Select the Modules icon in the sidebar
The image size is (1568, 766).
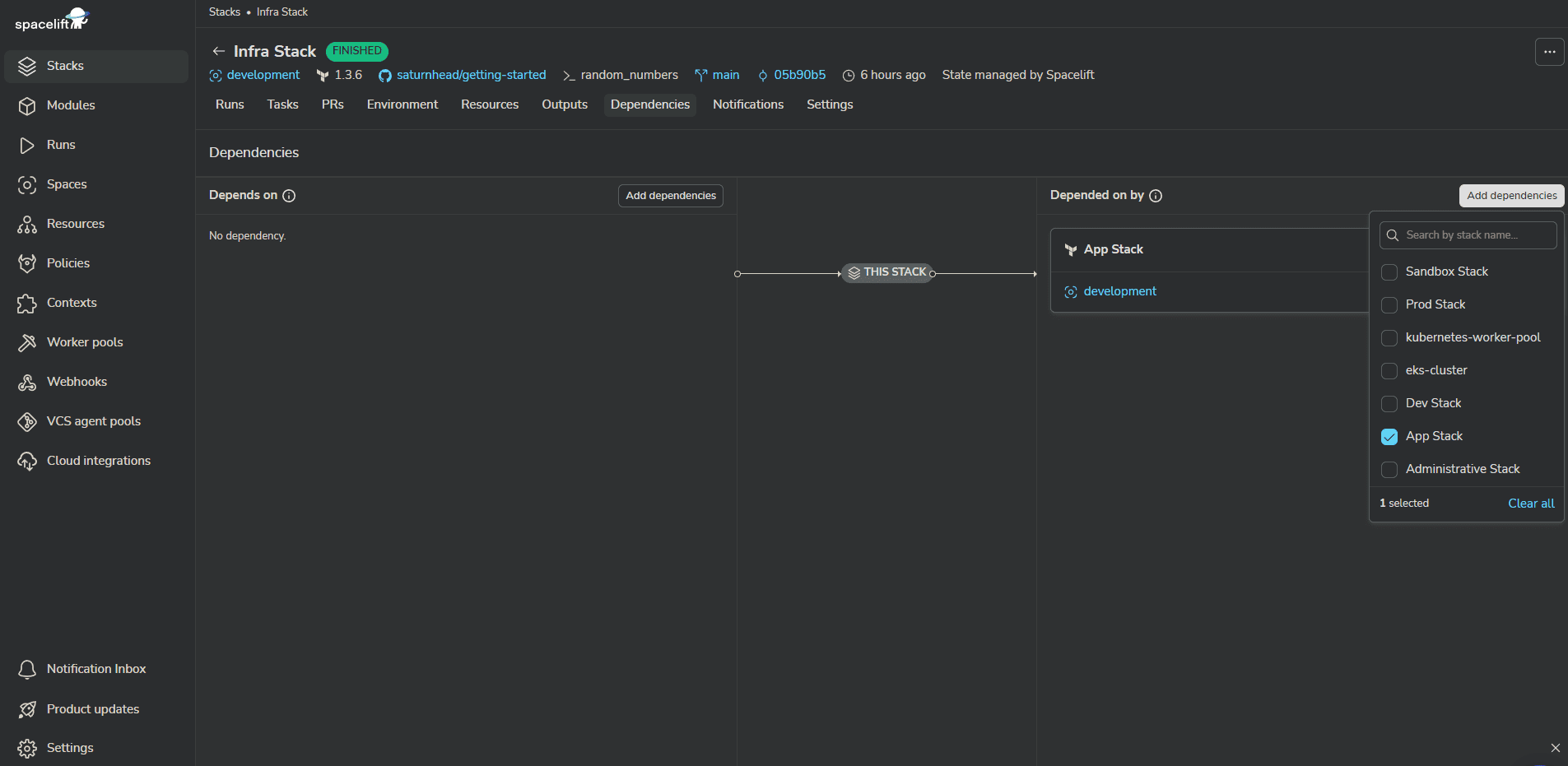[x=27, y=105]
